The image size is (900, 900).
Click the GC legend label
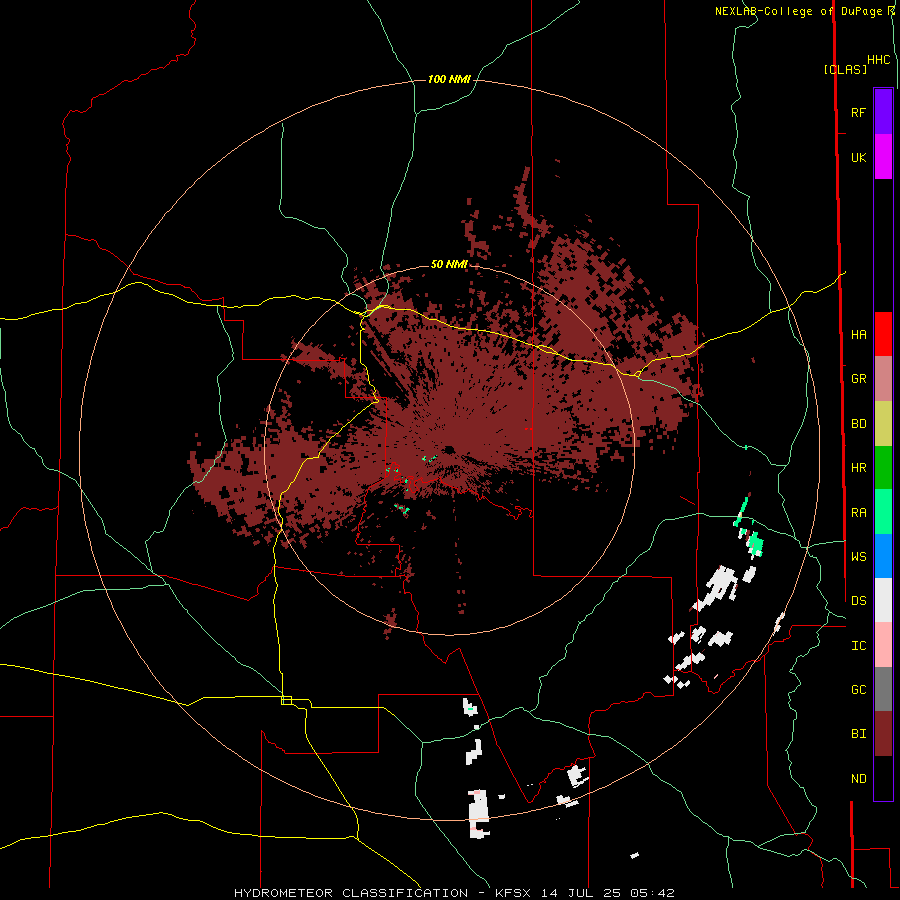pos(858,690)
